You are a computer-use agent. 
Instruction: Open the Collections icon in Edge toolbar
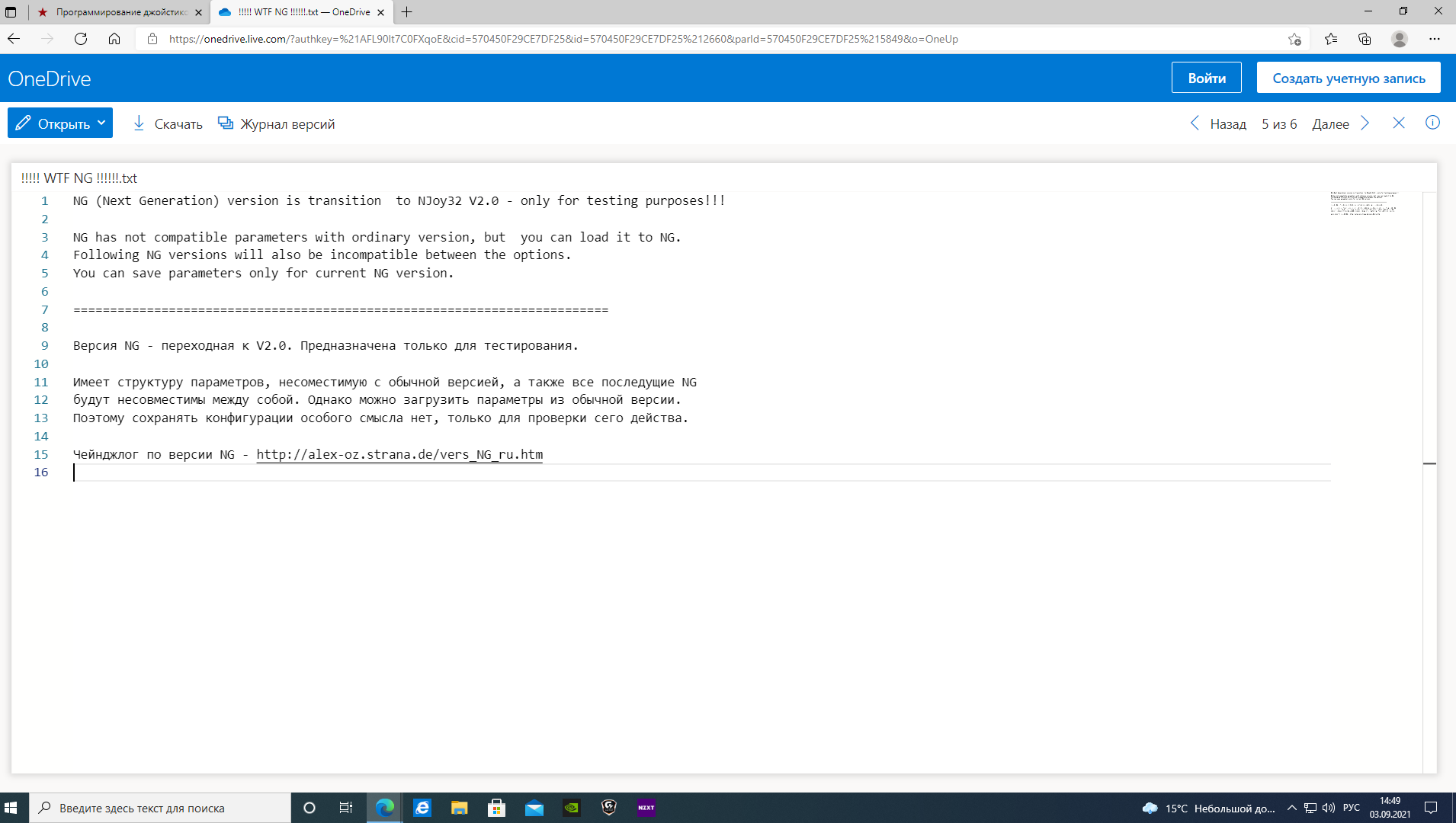(1365, 39)
